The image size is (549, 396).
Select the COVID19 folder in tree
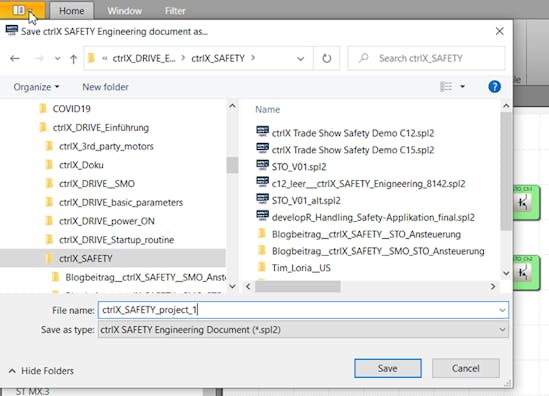tap(71, 109)
